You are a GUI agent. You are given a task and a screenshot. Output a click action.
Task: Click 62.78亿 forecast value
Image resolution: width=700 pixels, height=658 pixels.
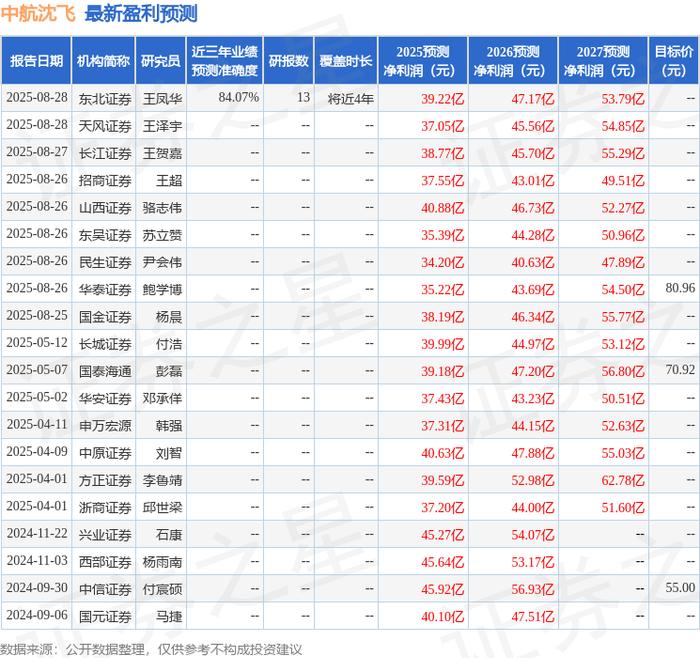pos(623,480)
